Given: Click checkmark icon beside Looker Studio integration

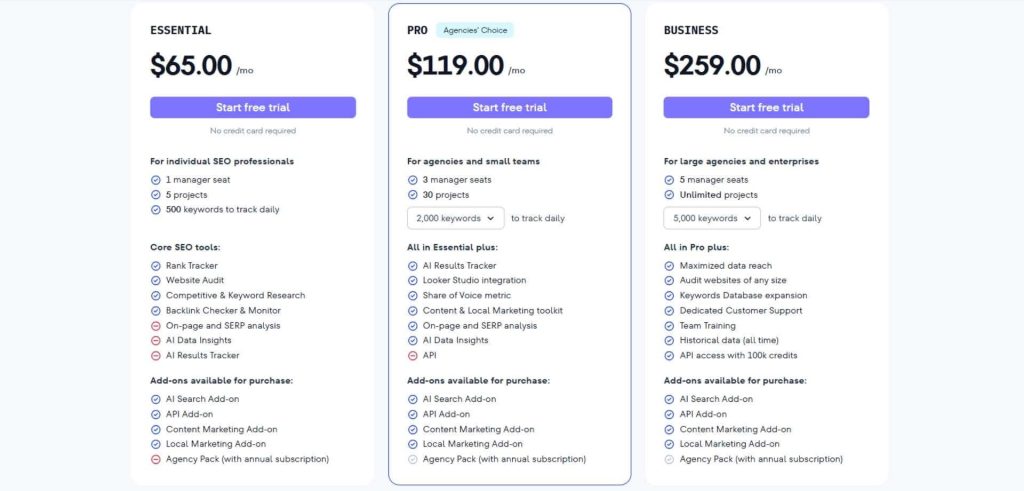Looking at the screenshot, I should (x=412, y=281).
